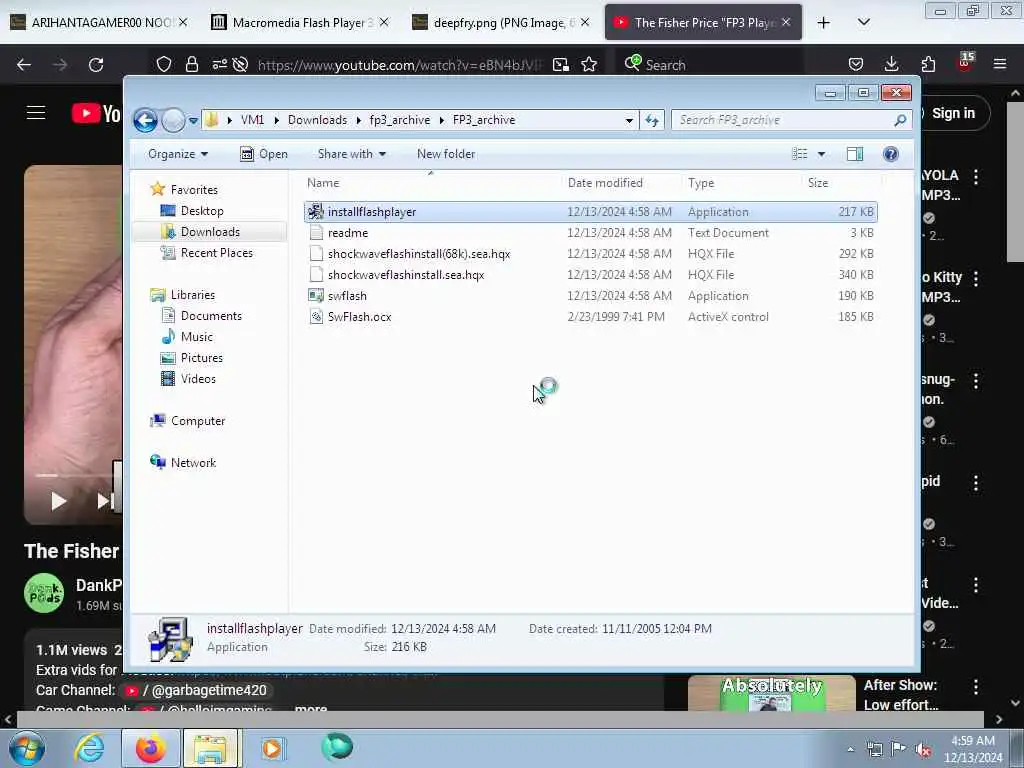Open Recent Places

(x=216, y=253)
